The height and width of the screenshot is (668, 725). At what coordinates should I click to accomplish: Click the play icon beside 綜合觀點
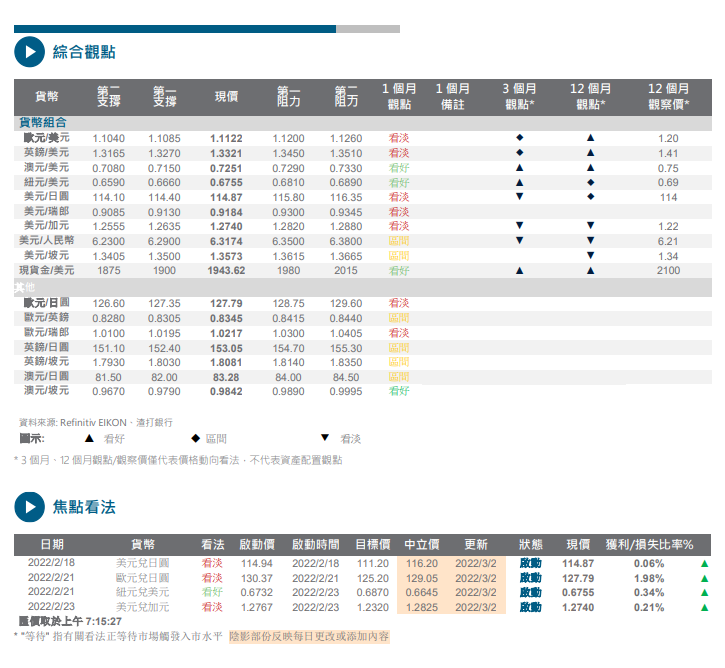pyautogui.click(x=29, y=51)
